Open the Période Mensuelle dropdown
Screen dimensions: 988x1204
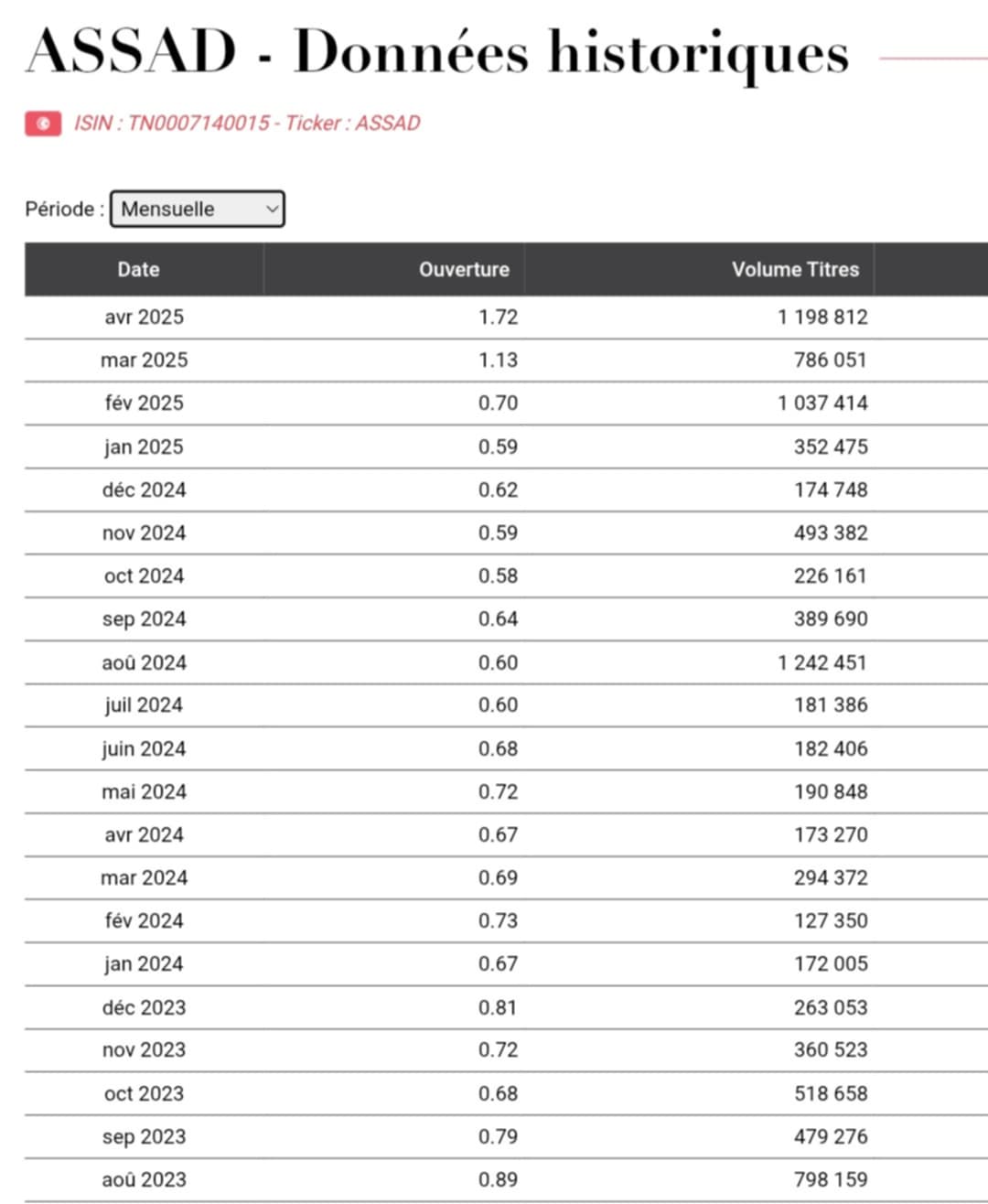197,209
